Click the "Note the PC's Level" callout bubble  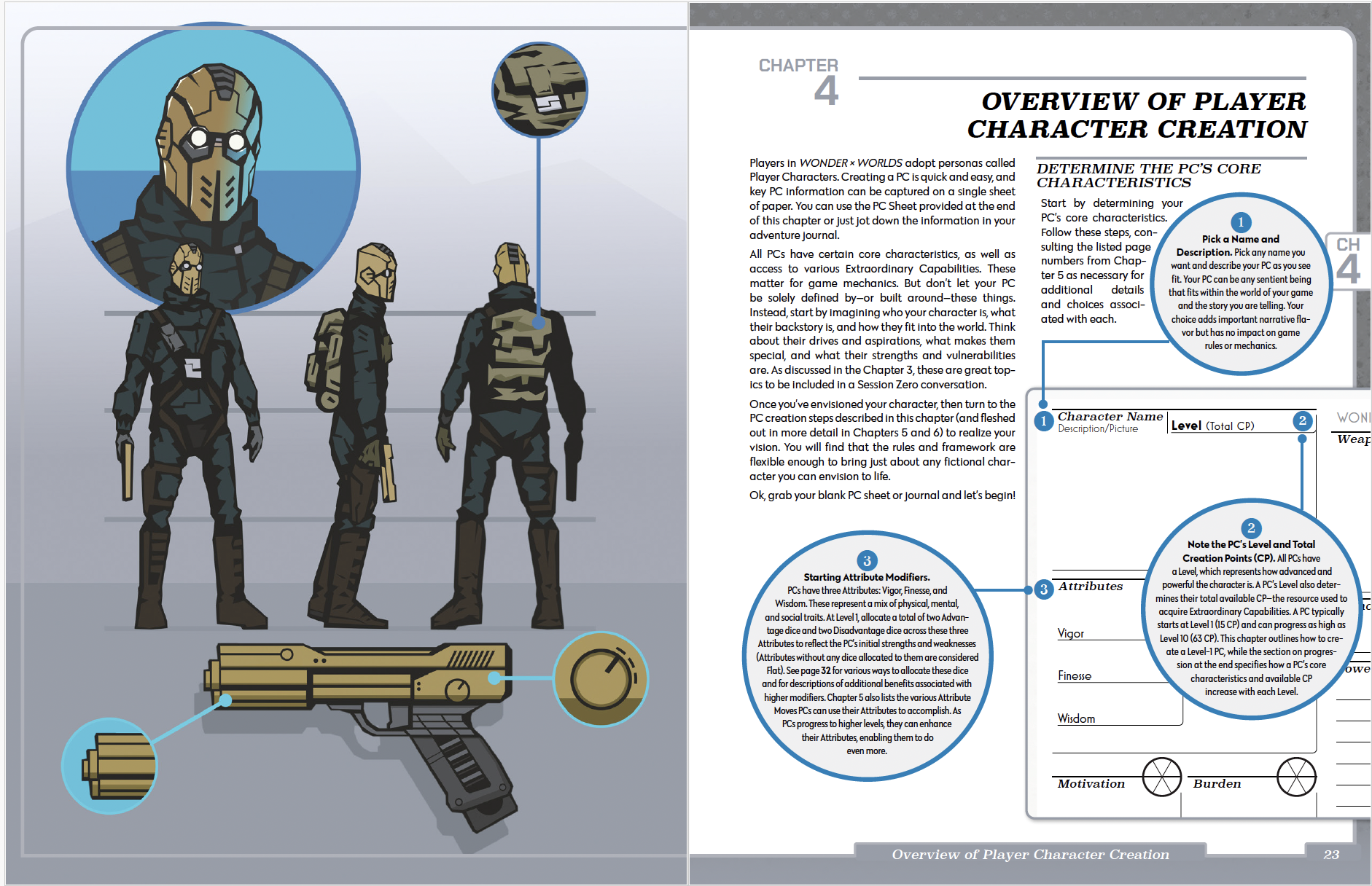pos(1251,609)
